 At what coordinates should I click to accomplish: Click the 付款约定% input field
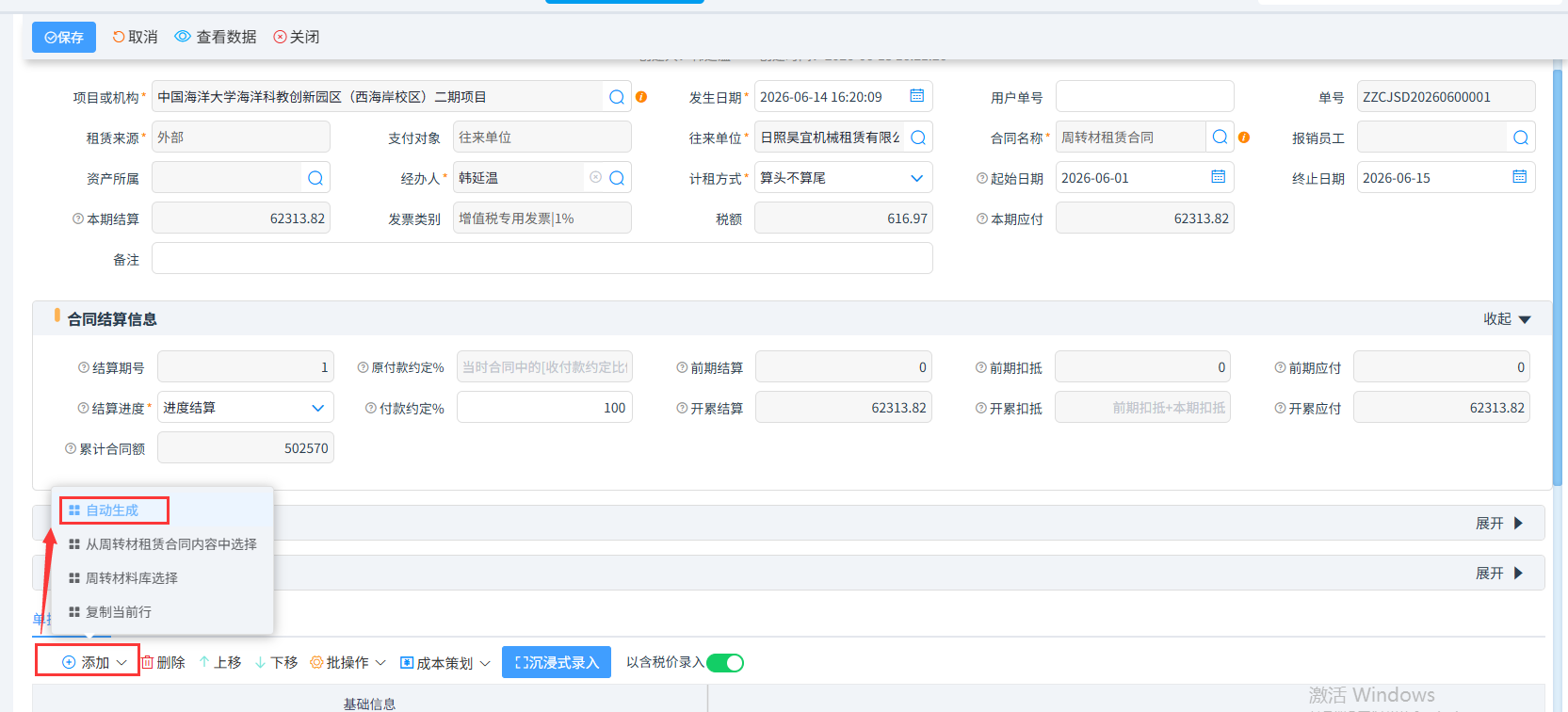click(x=544, y=408)
